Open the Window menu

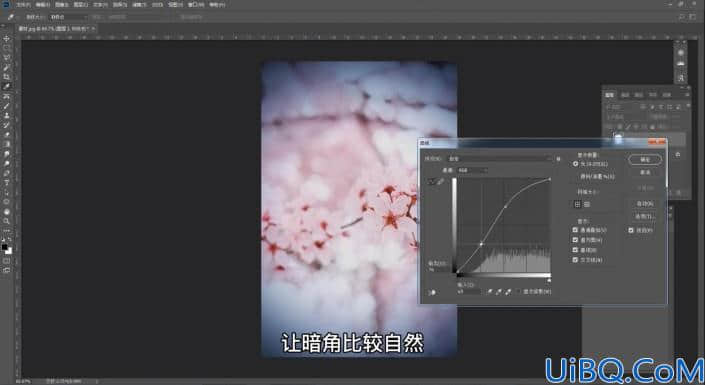click(196, 4)
